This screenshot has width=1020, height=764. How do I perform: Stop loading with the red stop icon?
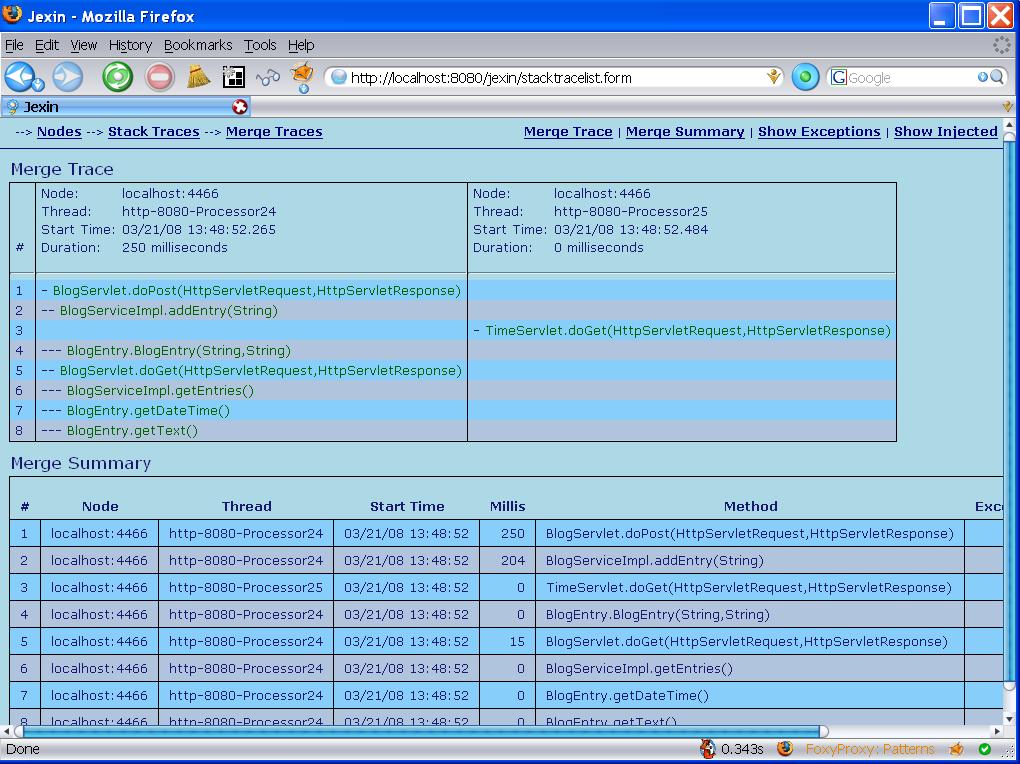(159, 77)
